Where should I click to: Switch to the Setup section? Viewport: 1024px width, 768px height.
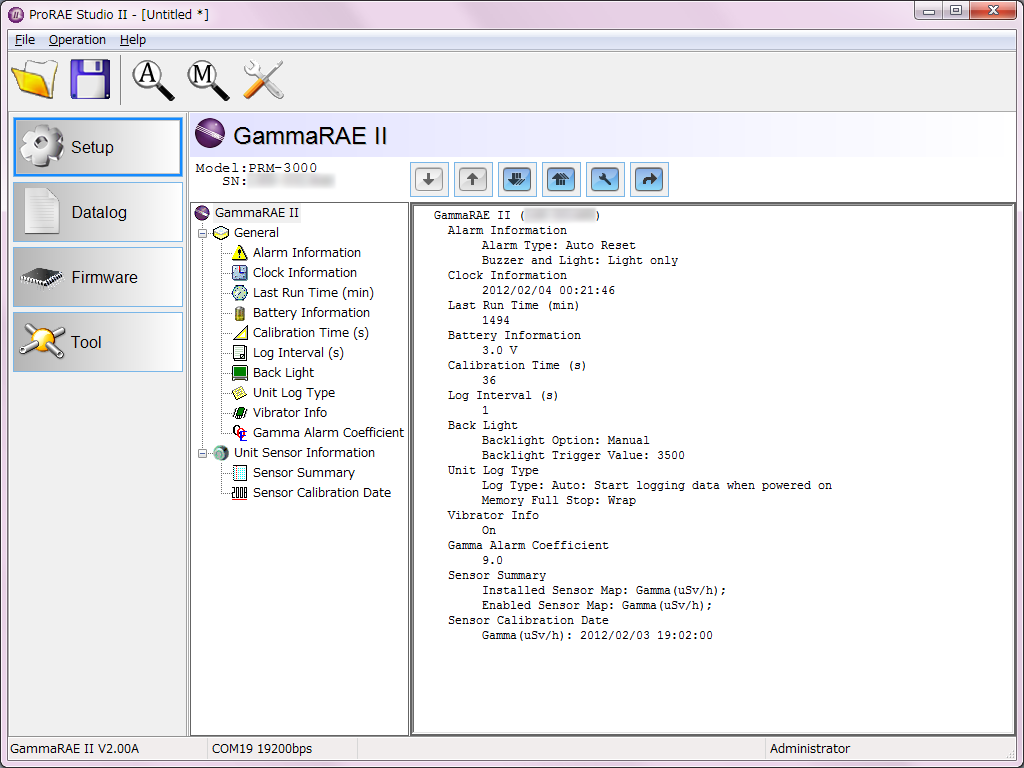click(x=98, y=147)
